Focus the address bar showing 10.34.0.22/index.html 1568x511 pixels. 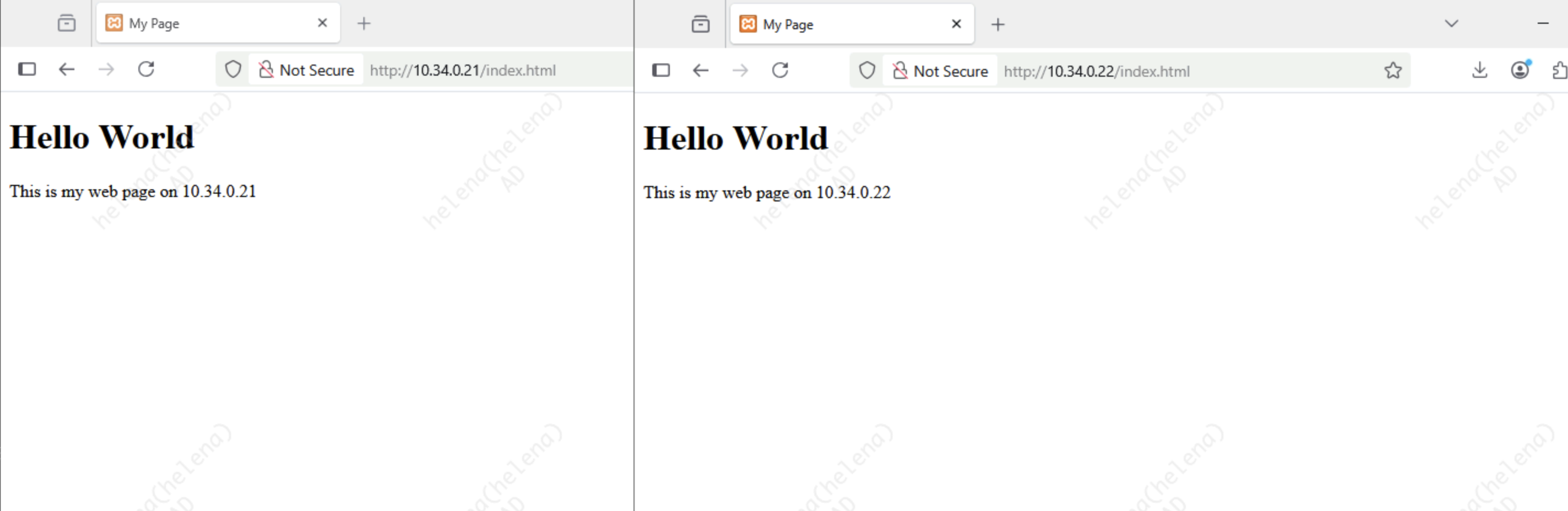point(1157,71)
